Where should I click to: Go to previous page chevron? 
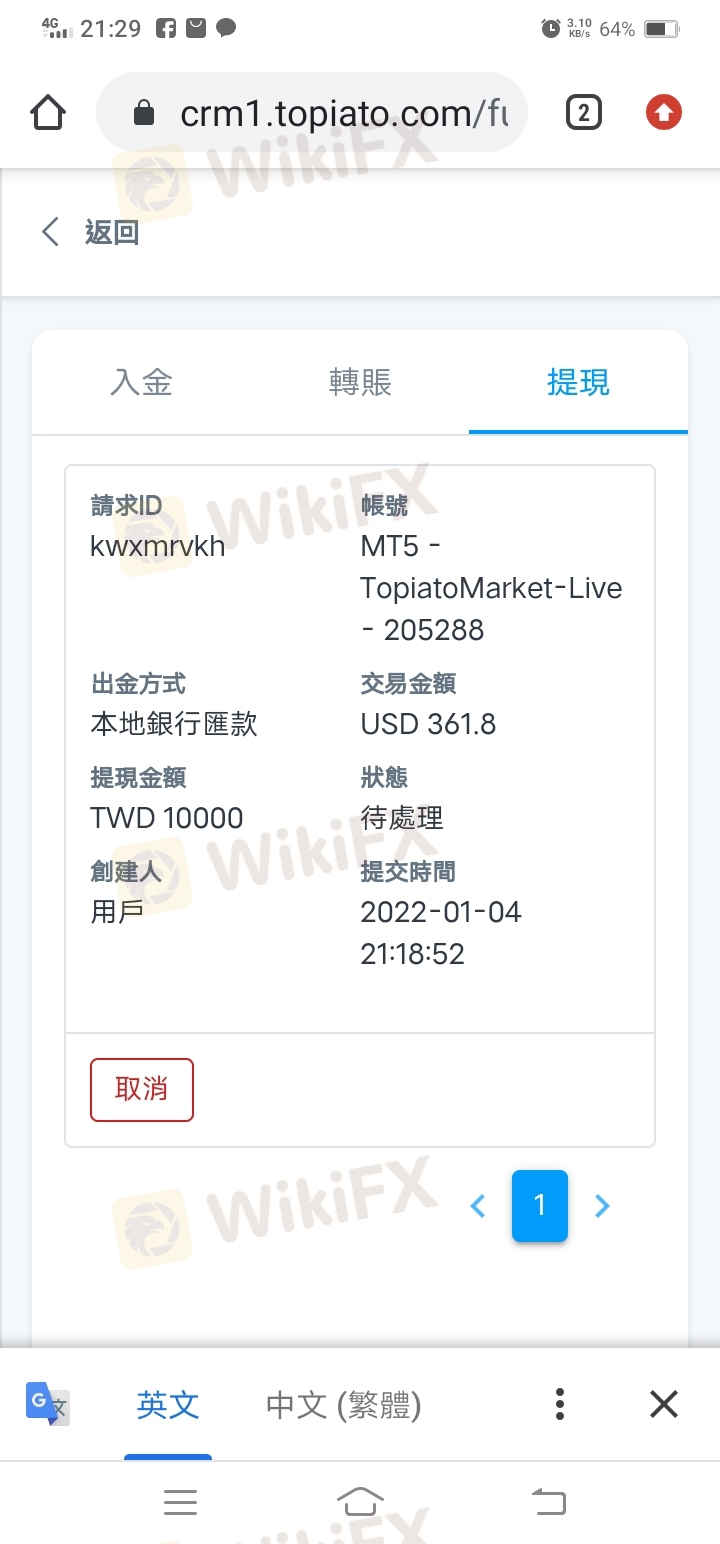point(478,1206)
